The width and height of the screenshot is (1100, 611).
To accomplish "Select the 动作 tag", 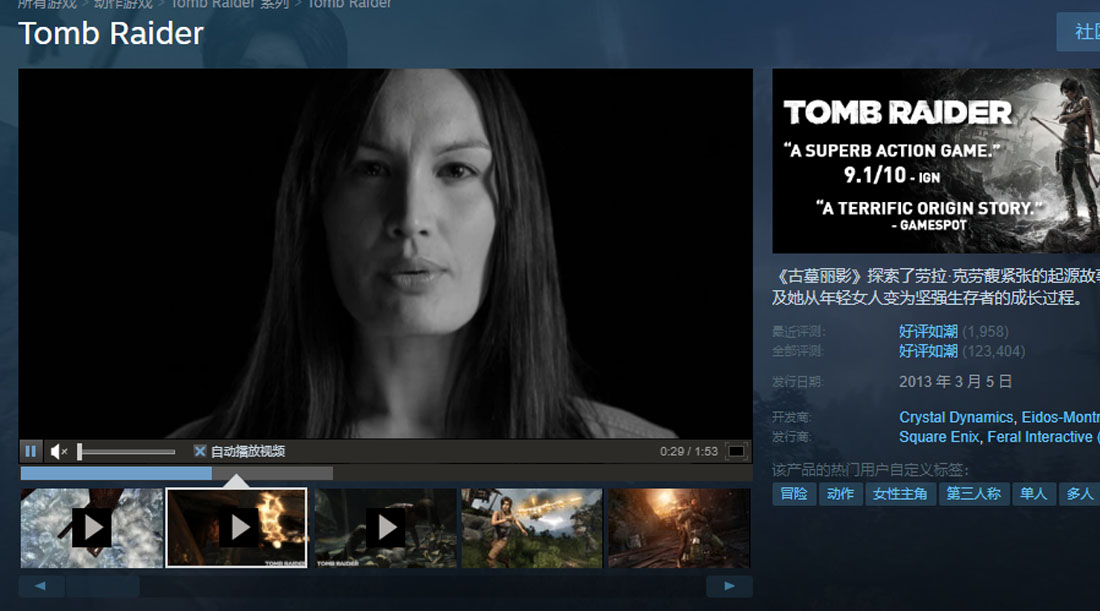I will (840, 494).
